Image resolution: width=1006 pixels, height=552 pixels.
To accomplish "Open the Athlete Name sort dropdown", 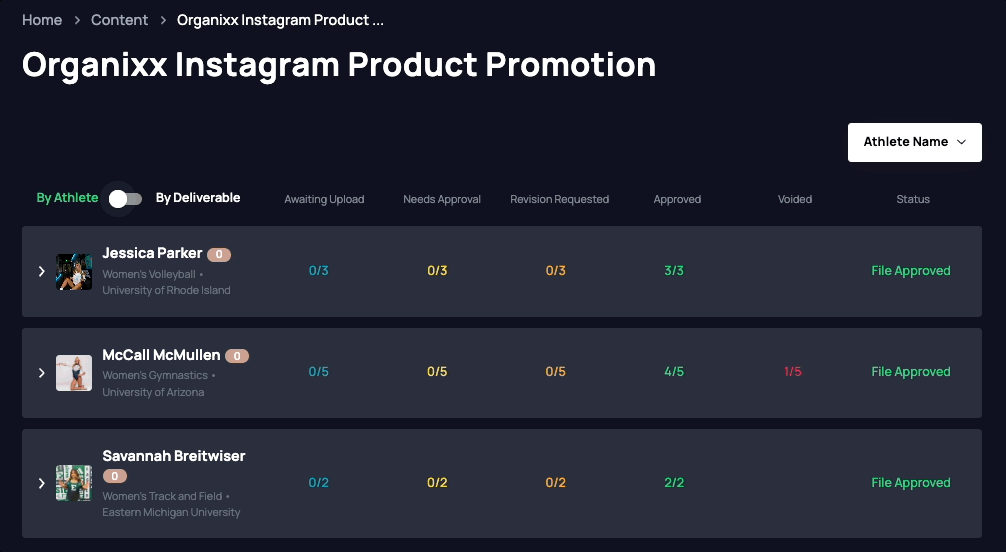I will [x=914, y=142].
